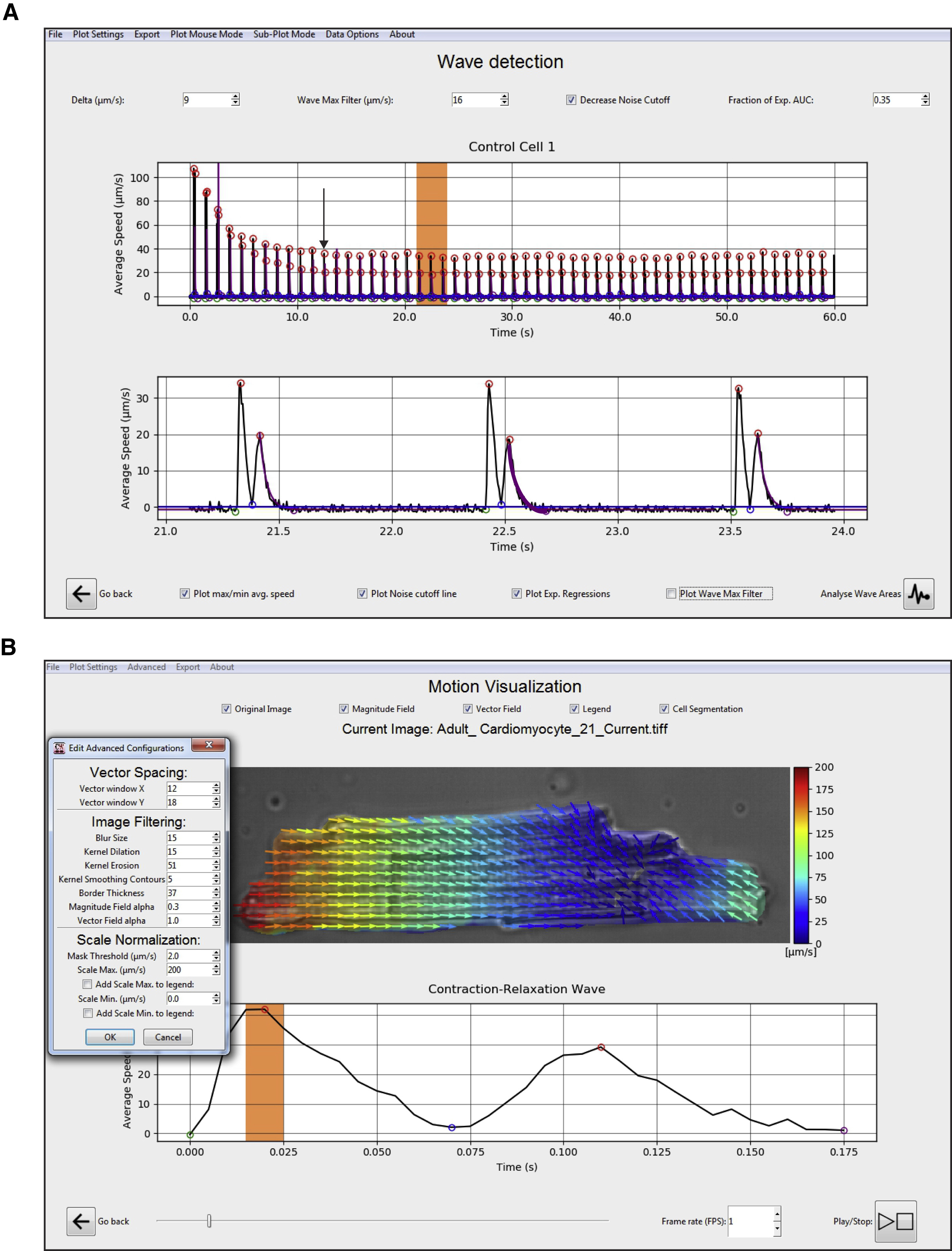The height and width of the screenshot is (1251, 952).
Task: Close the Edit Advanced Configurations dialog
Action: (208, 744)
